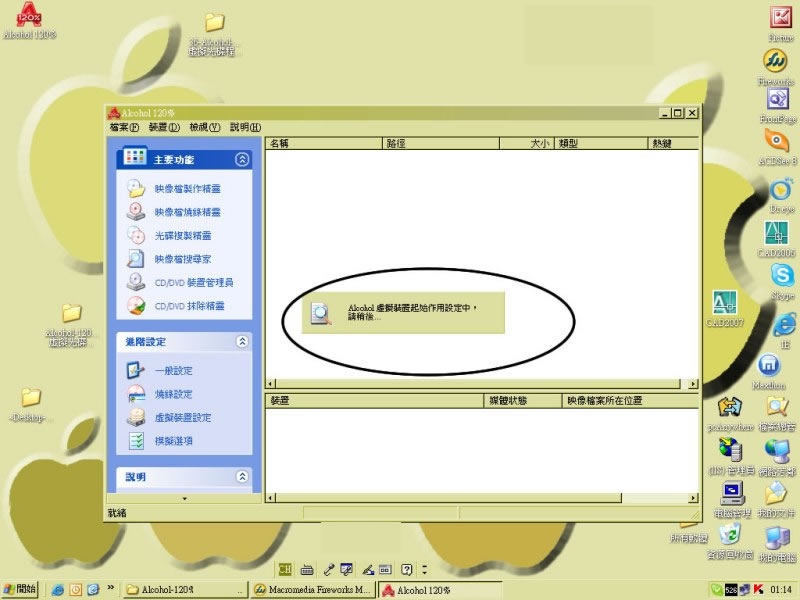Select the 我的文件 desktop icon
Viewport: 800px width, 600px height.
(x=777, y=499)
